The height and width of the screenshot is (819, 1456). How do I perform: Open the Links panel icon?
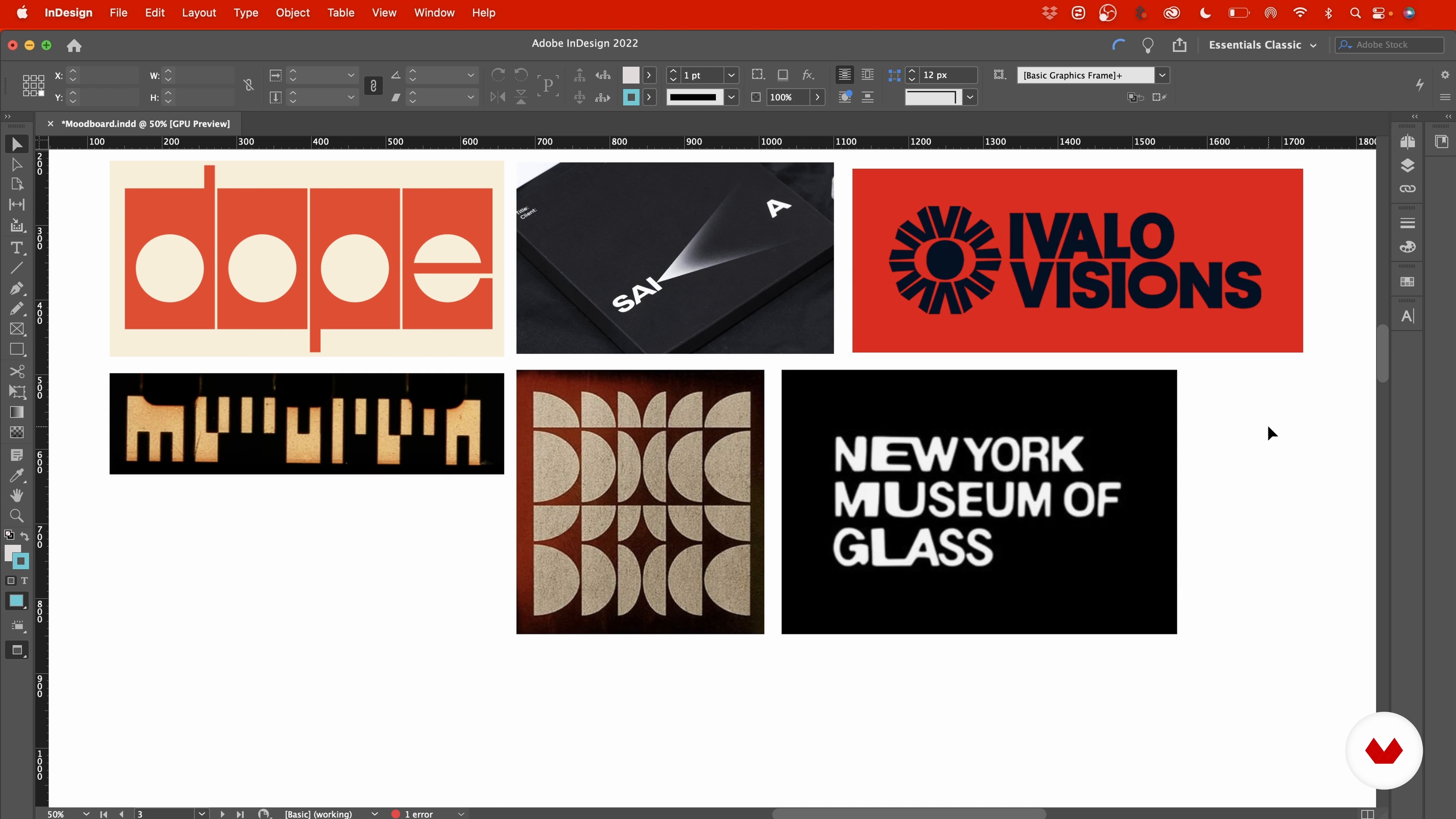point(1407,189)
